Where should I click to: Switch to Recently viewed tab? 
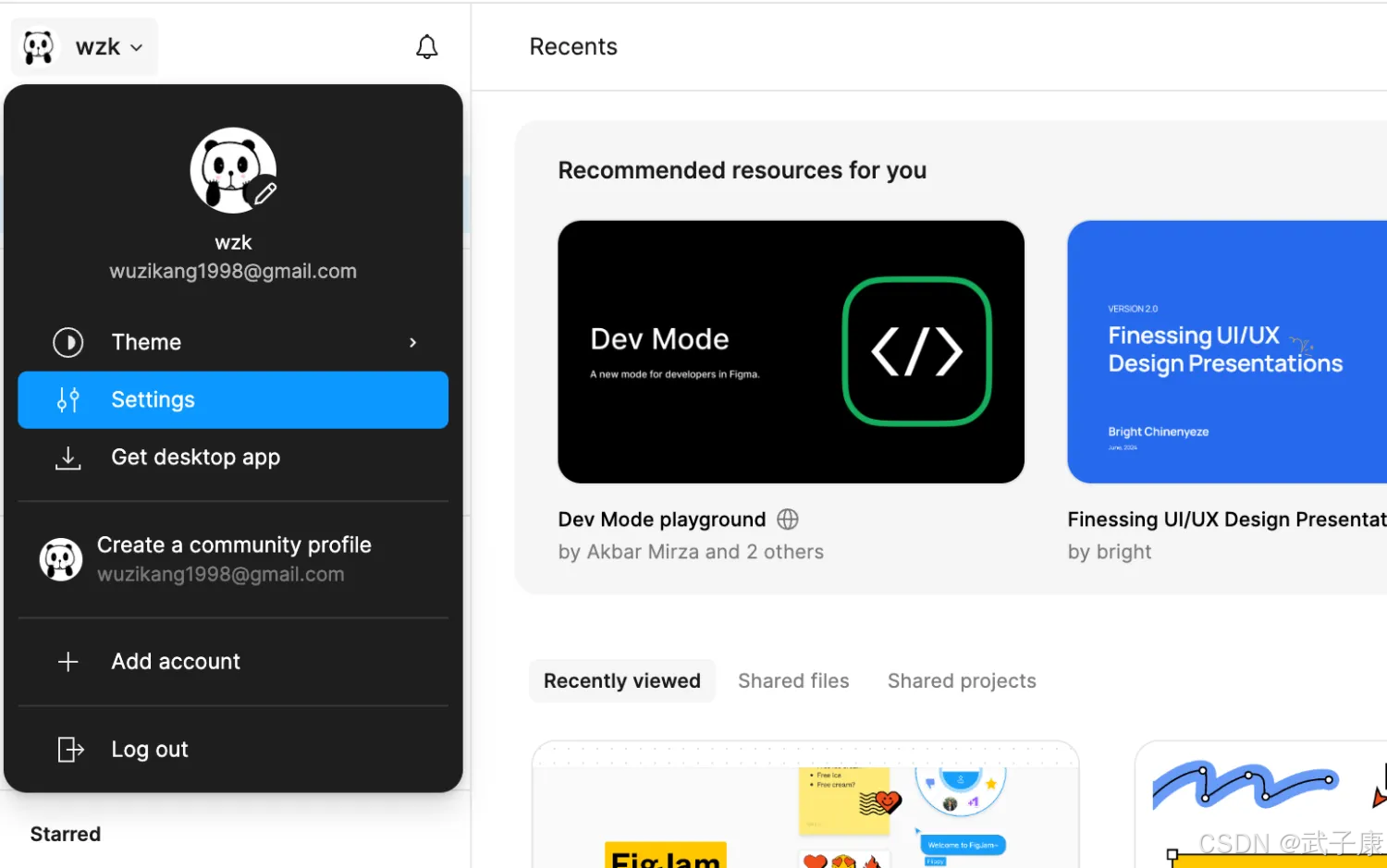622,681
